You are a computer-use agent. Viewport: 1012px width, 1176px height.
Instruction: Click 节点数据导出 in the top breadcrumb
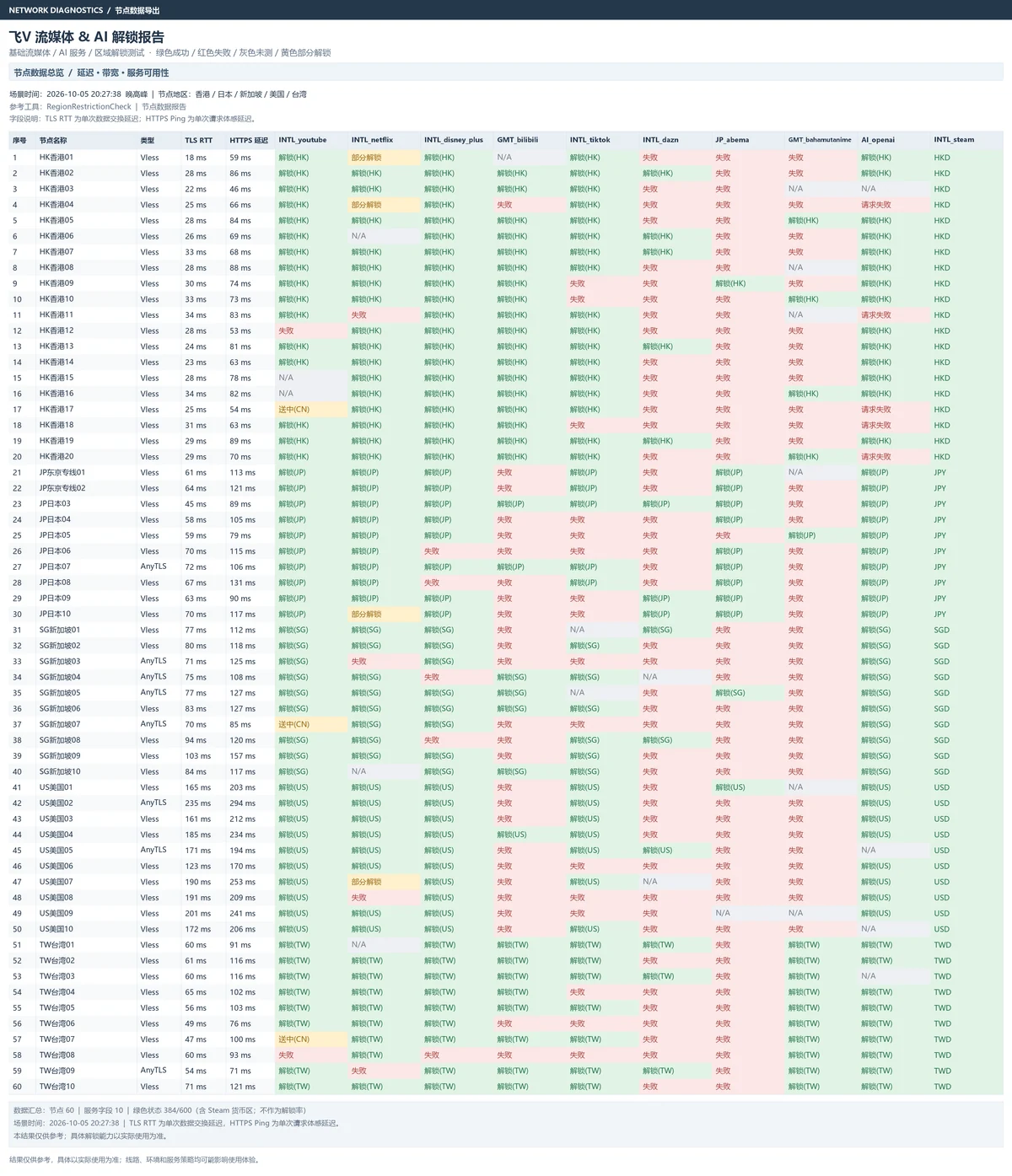[137, 10]
